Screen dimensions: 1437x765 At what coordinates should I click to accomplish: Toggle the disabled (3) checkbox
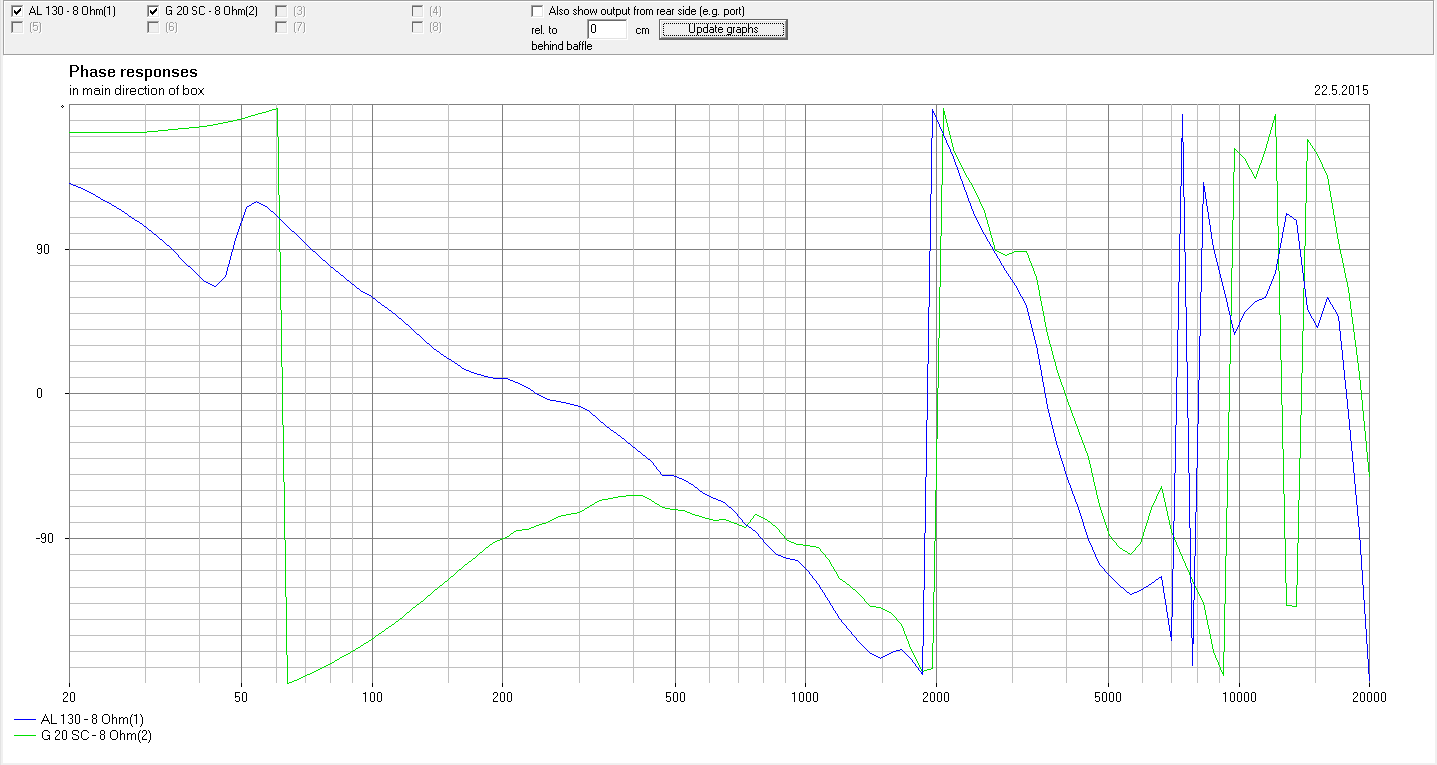(x=281, y=11)
